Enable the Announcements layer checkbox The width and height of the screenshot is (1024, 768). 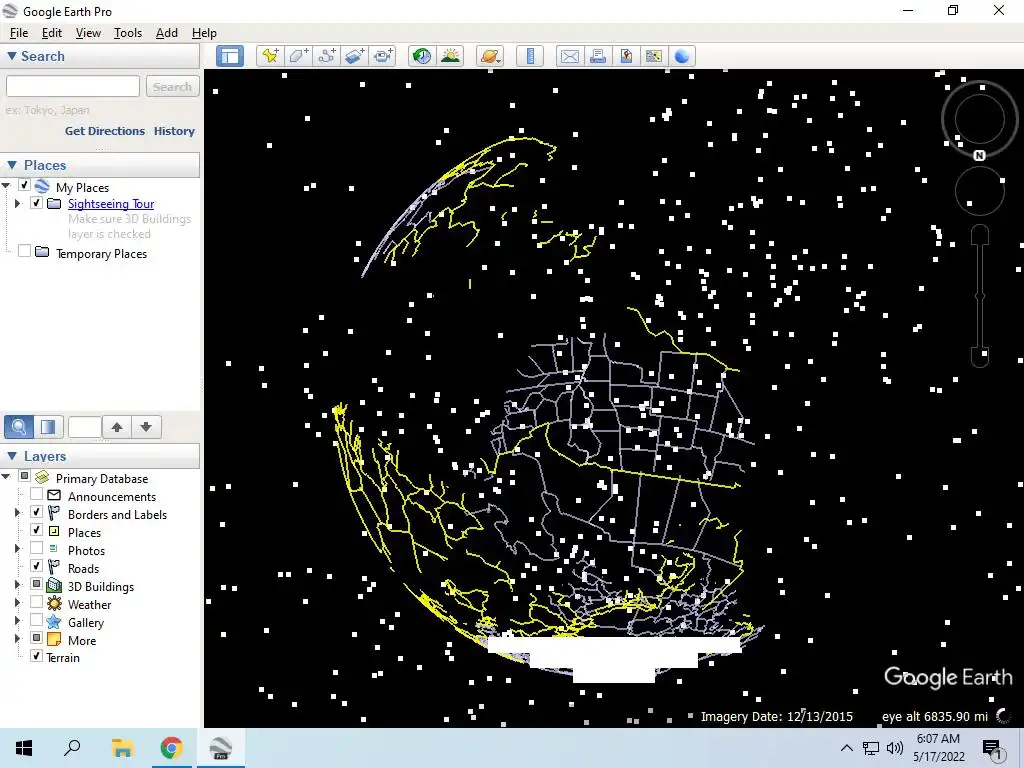tap(37, 495)
